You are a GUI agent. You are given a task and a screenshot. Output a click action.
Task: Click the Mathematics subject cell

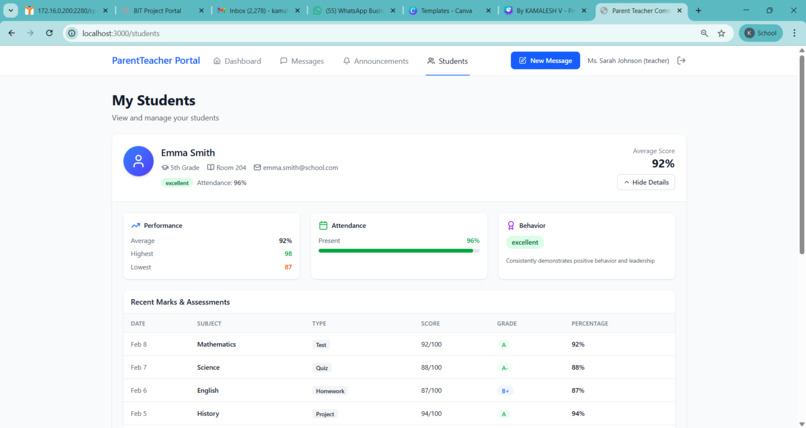pos(216,344)
